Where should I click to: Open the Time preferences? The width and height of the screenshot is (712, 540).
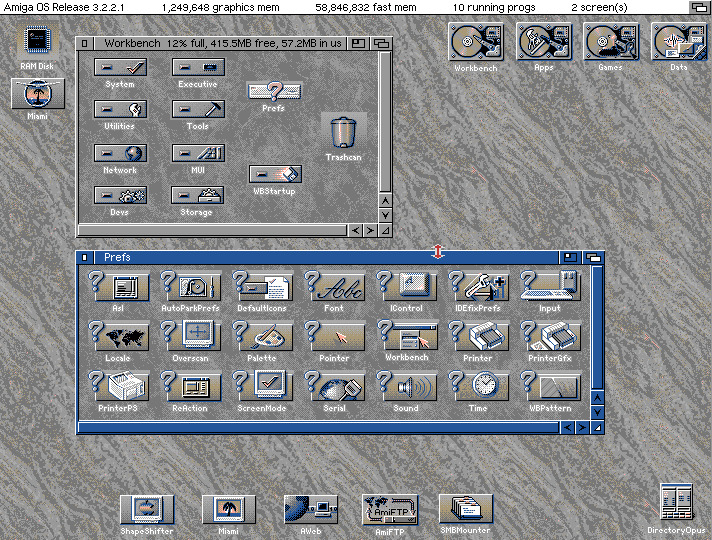tap(478, 386)
